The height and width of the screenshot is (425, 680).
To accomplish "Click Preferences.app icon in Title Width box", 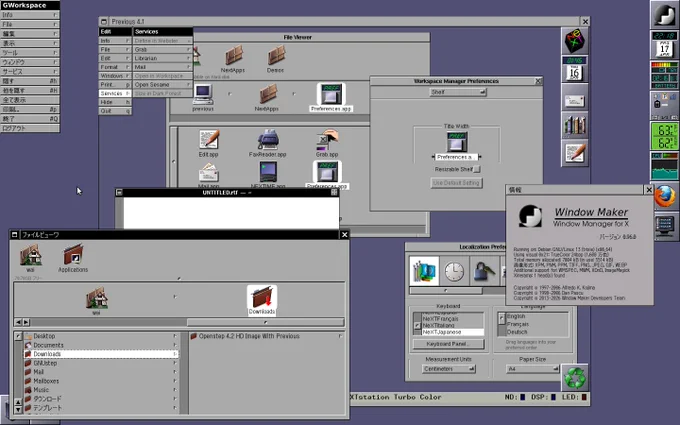I will 456,142.
